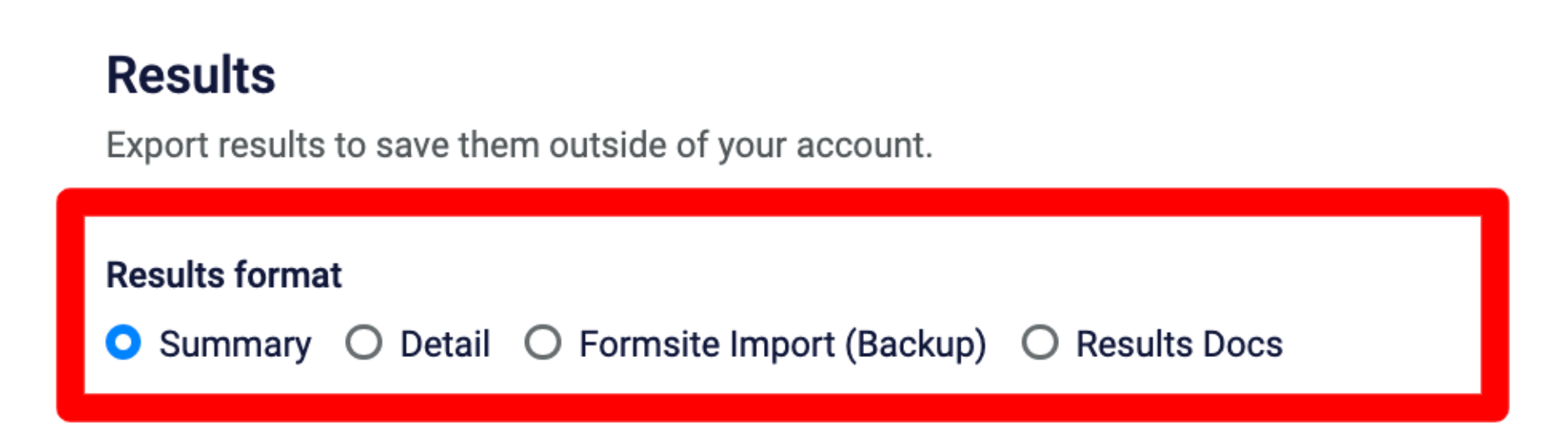The height and width of the screenshot is (427, 1568).
Task: Click the red highlight box border
Action: tap(782, 203)
